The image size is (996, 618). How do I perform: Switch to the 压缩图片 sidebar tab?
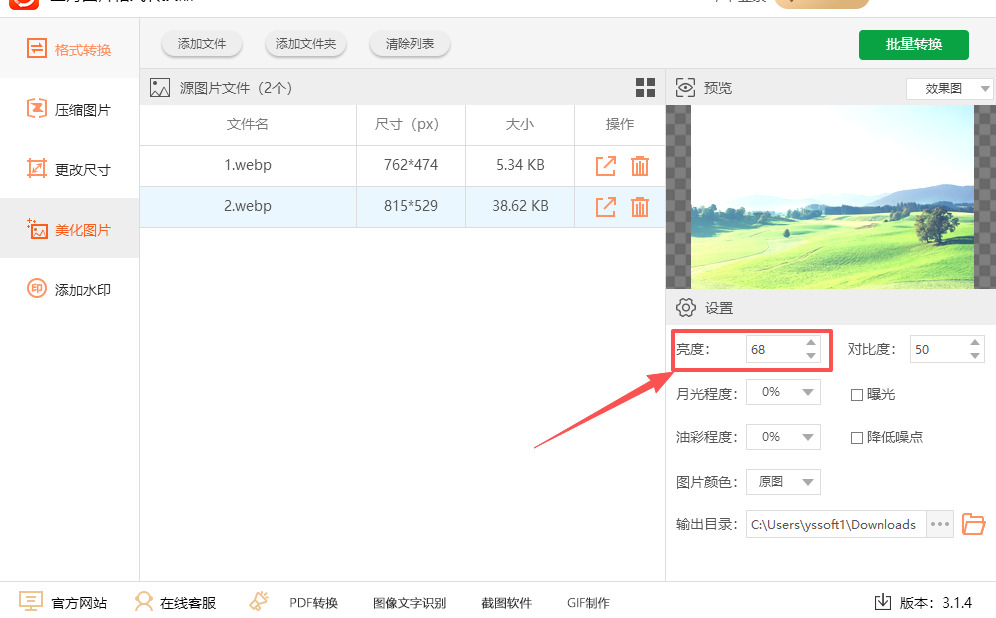click(69, 109)
